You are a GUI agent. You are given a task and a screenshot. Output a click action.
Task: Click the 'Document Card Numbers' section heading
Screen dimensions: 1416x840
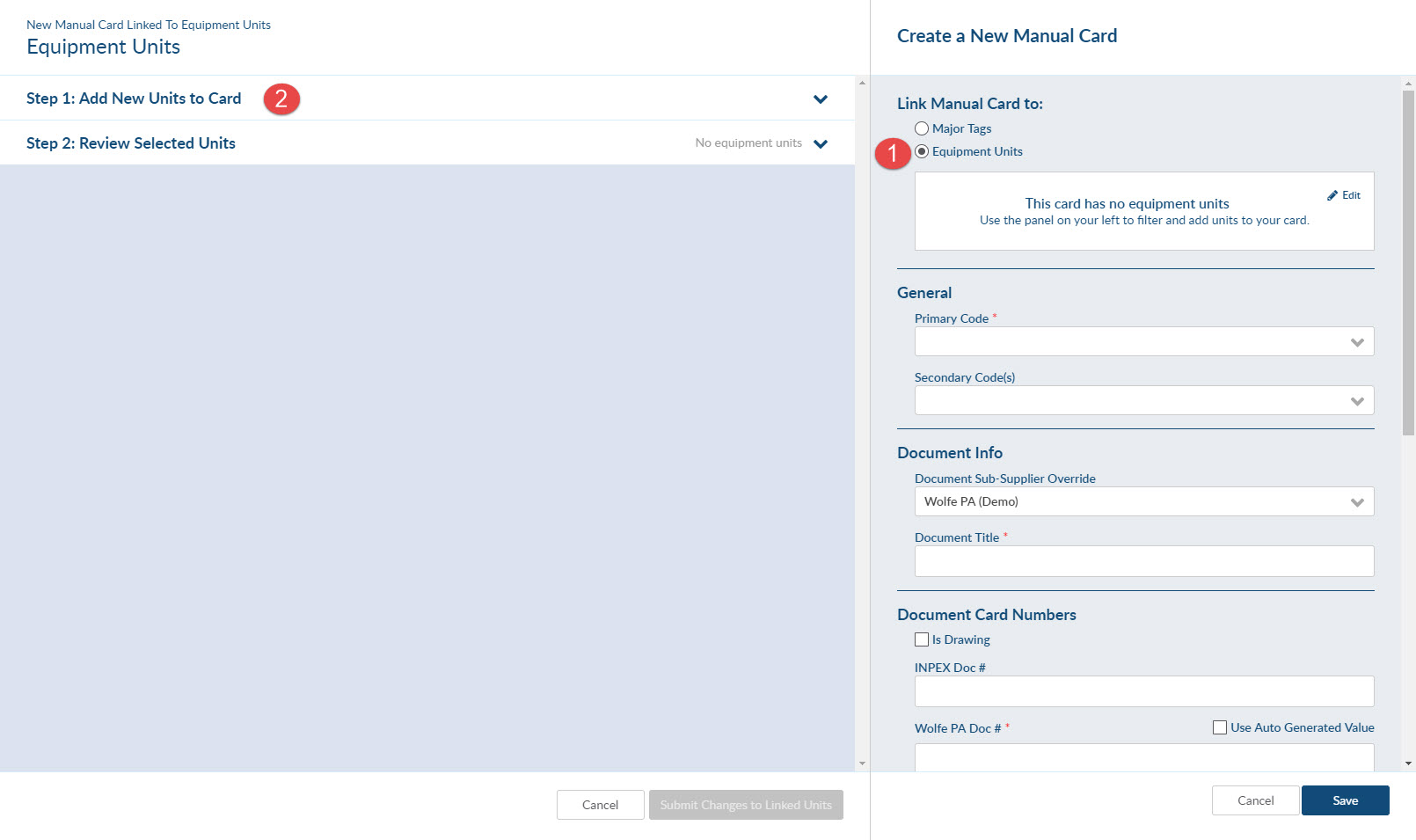(987, 615)
